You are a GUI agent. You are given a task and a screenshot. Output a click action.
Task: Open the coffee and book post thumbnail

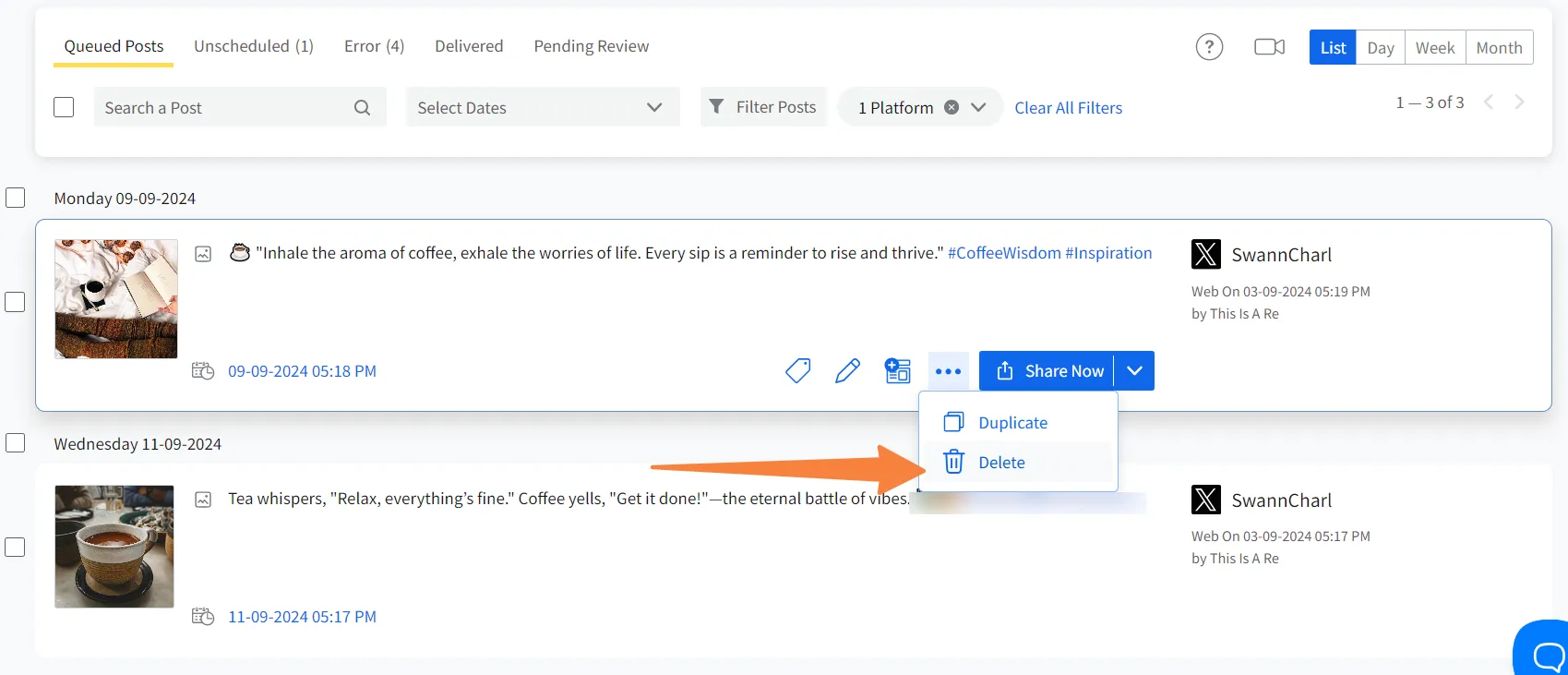pyautogui.click(x=116, y=299)
